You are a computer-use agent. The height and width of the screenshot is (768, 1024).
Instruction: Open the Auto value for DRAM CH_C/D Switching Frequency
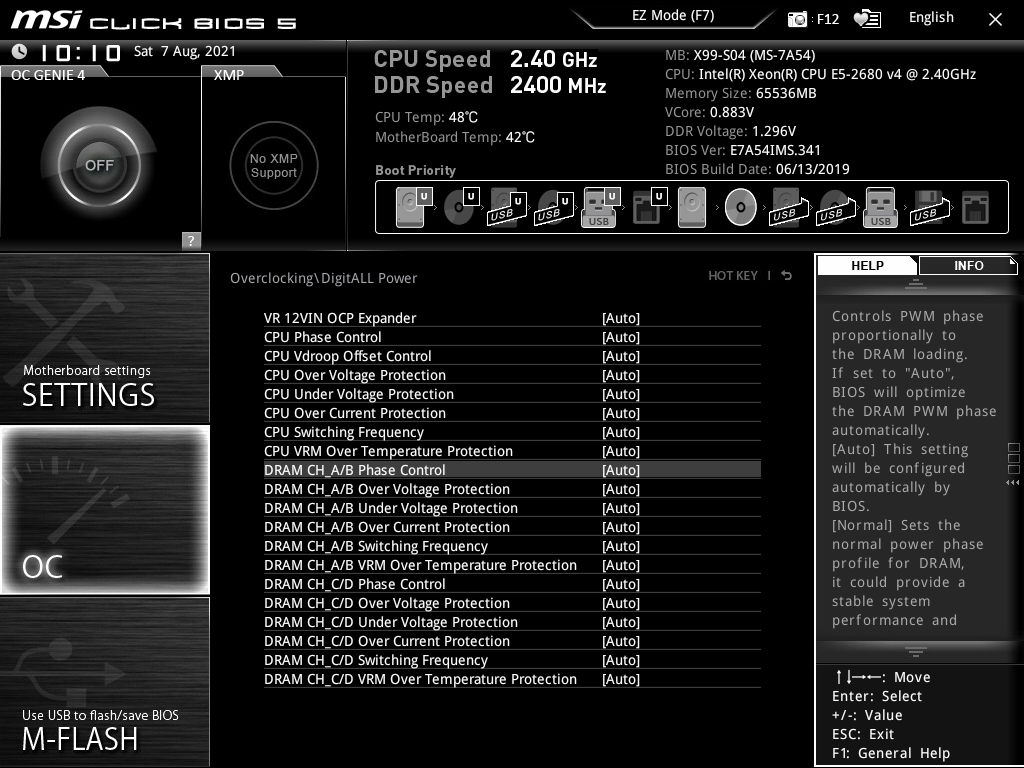(x=620, y=660)
